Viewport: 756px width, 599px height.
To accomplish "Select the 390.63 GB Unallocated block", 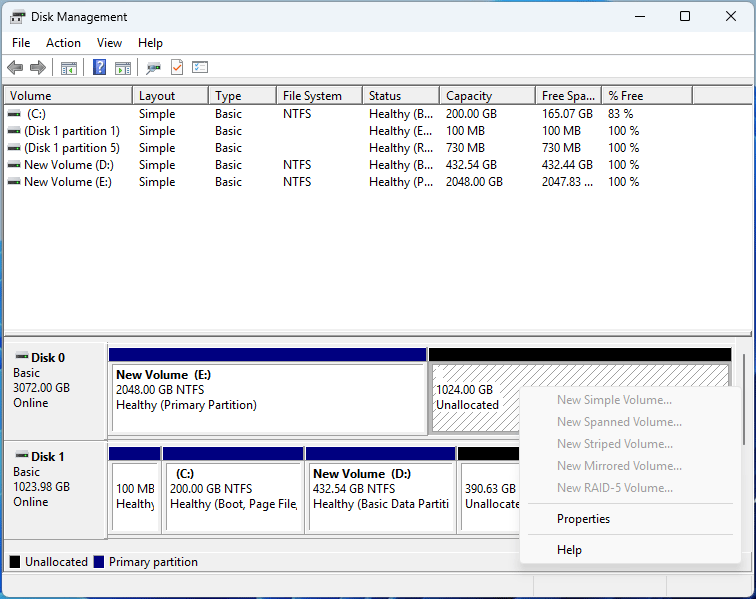I will (489, 490).
